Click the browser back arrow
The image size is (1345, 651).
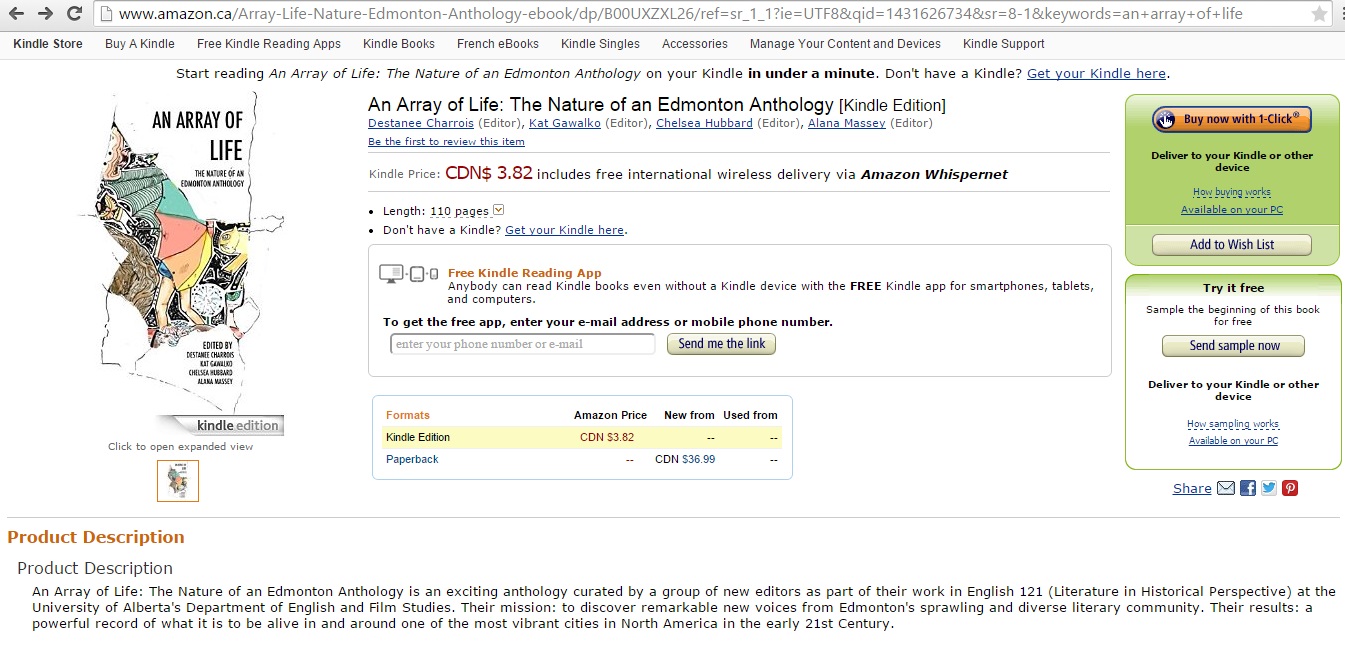pyautogui.click(x=16, y=14)
